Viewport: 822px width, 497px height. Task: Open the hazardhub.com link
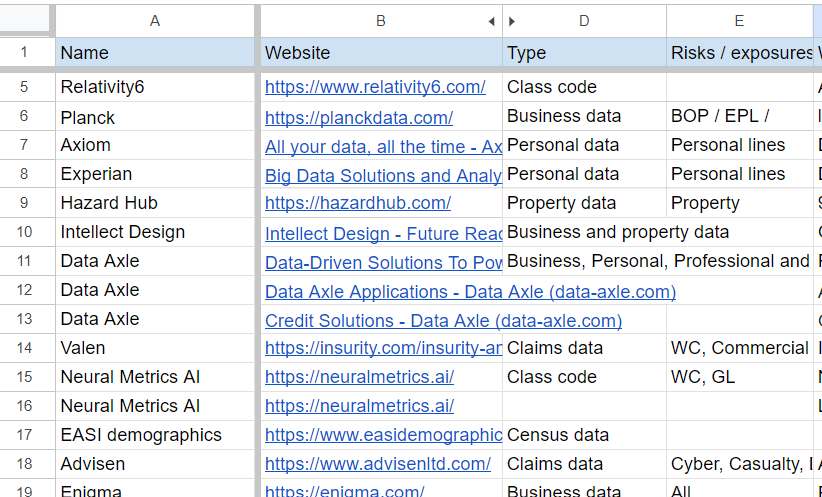358,203
